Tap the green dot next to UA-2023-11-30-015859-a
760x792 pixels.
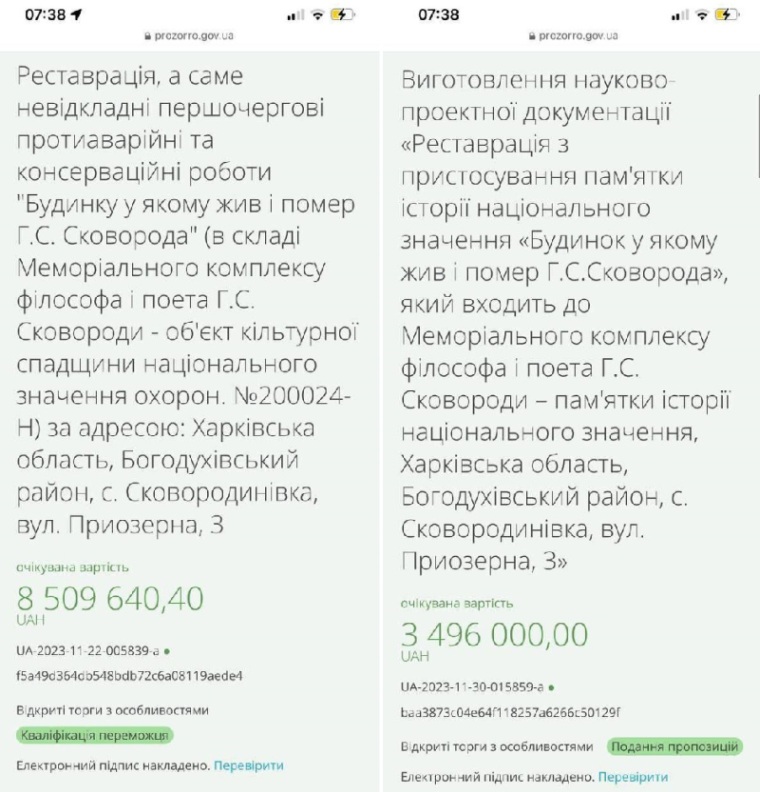click(x=552, y=688)
